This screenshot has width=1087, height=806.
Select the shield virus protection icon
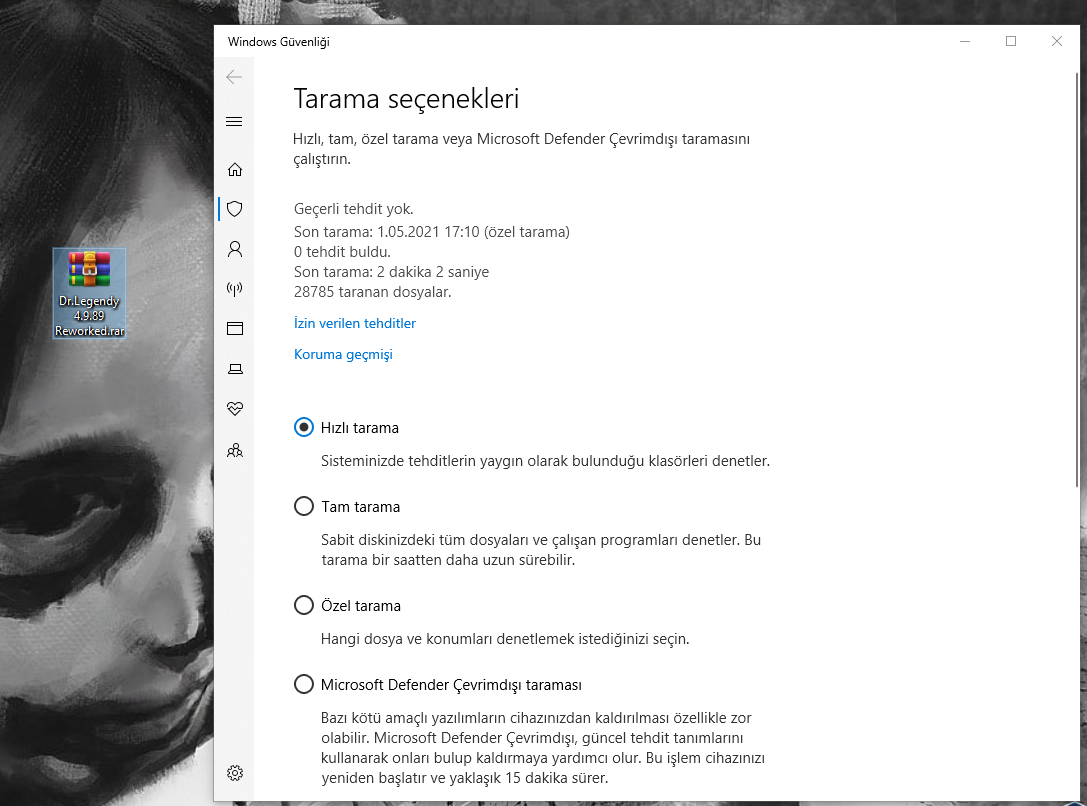point(235,209)
